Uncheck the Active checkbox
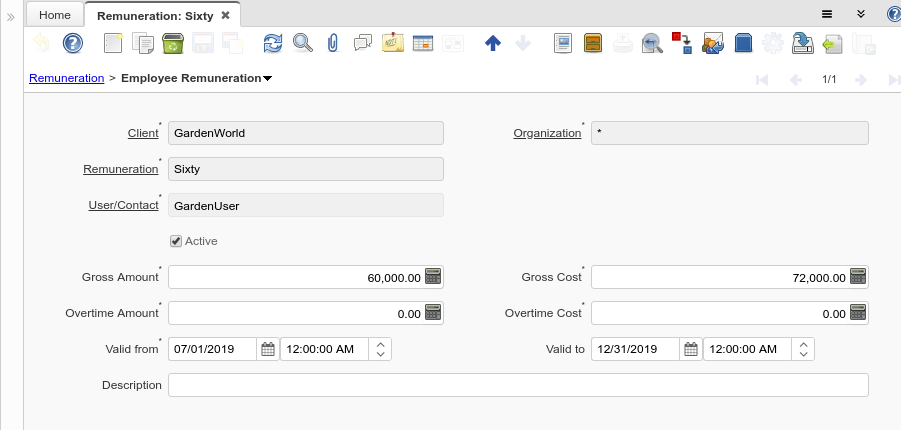 point(176,241)
